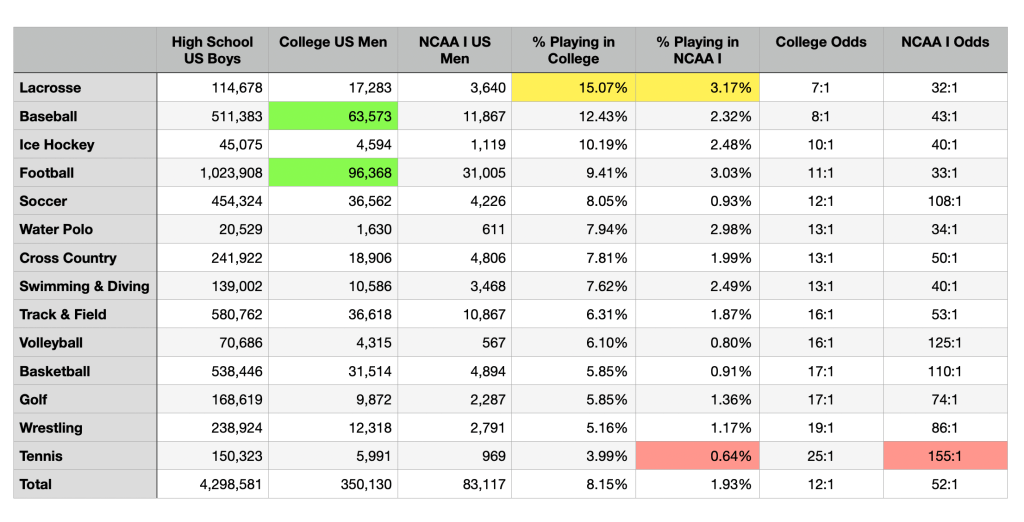Screen dimensions: 1024x522
Task: Select the red 155:1 odds cell
Action: (x=945, y=456)
